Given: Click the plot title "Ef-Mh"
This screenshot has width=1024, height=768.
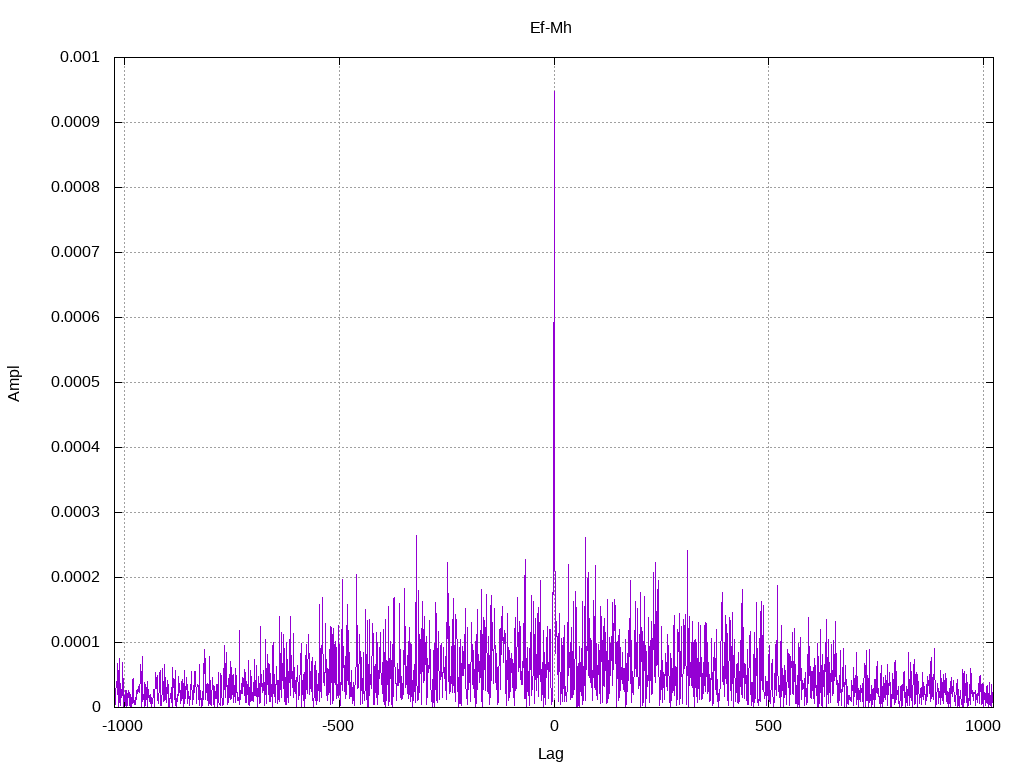Looking at the screenshot, I should click(551, 28).
